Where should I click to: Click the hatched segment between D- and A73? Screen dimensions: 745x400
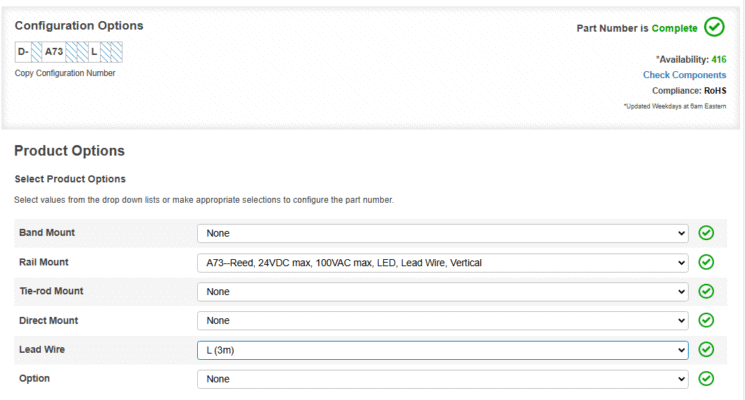pos(36,51)
